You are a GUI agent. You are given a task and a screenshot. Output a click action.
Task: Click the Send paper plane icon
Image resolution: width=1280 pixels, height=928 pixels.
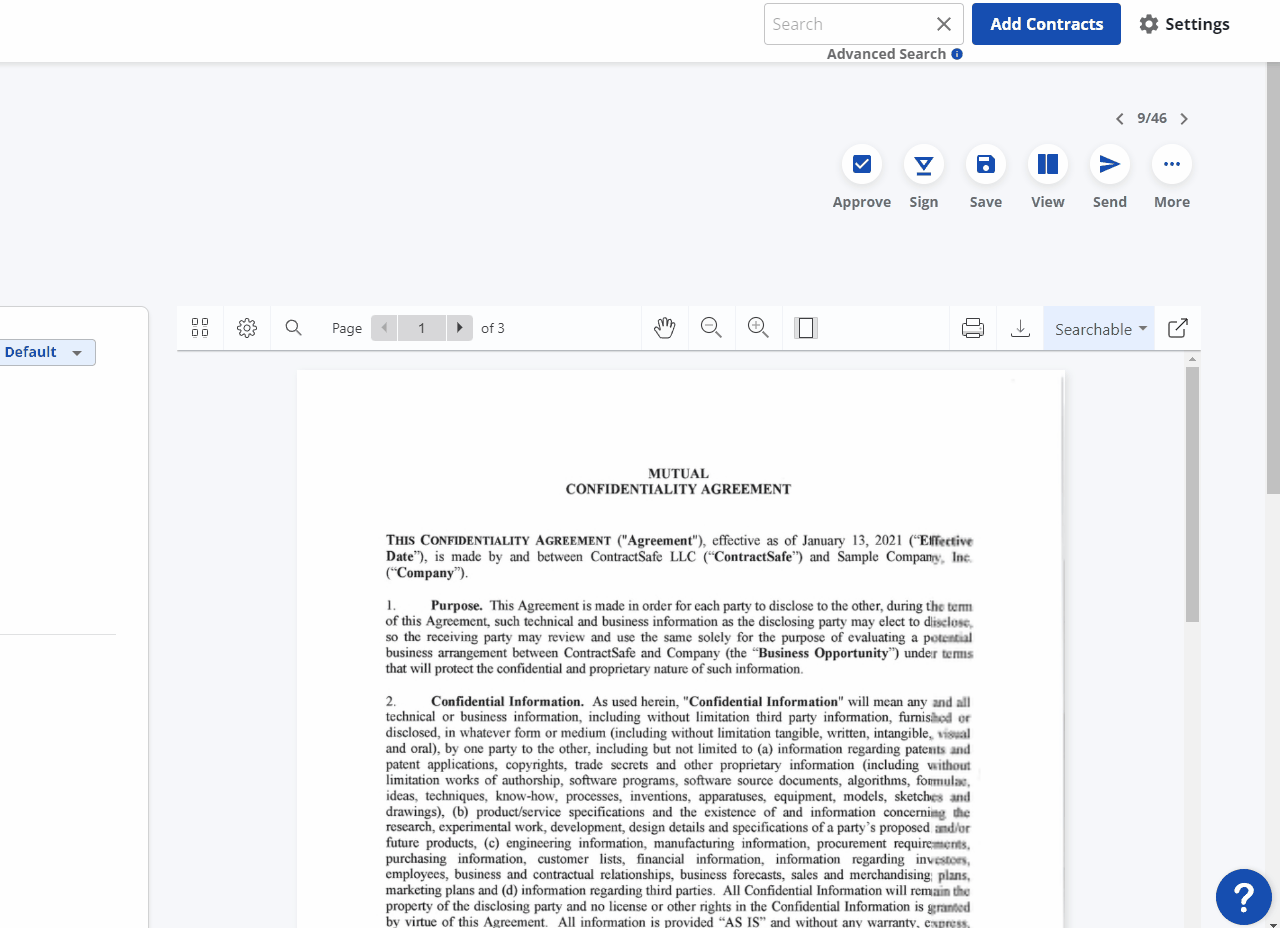click(1109, 165)
